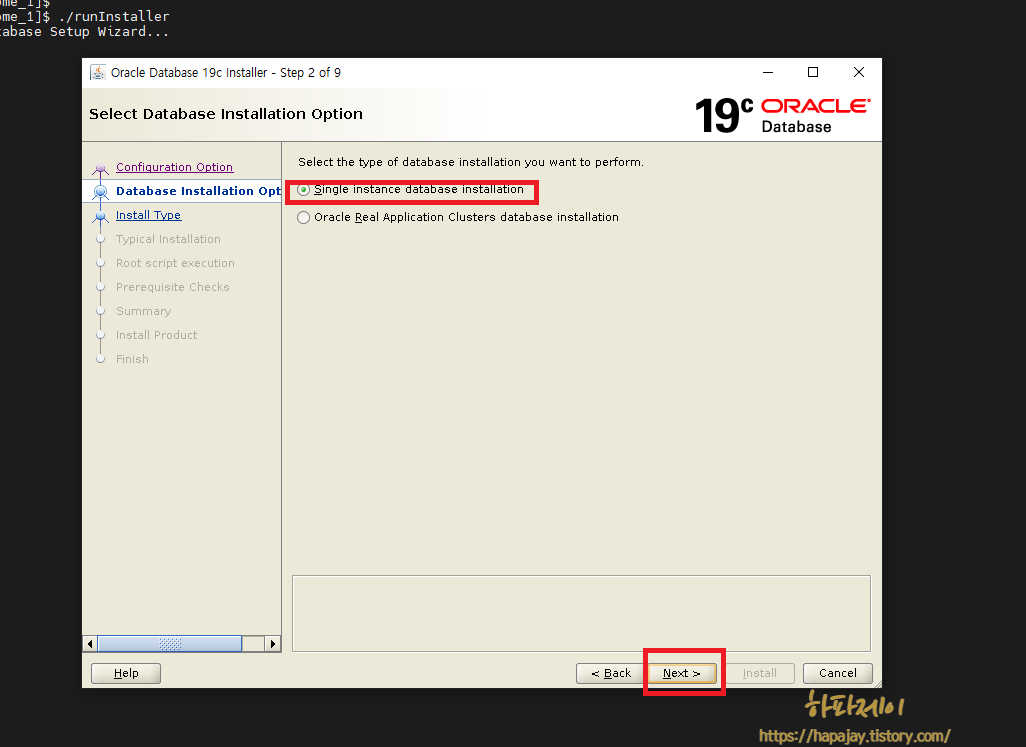Click the right arrow of sidebar scrollbar
The height and width of the screenshot is (747, 1026).
tap(273, 644)
